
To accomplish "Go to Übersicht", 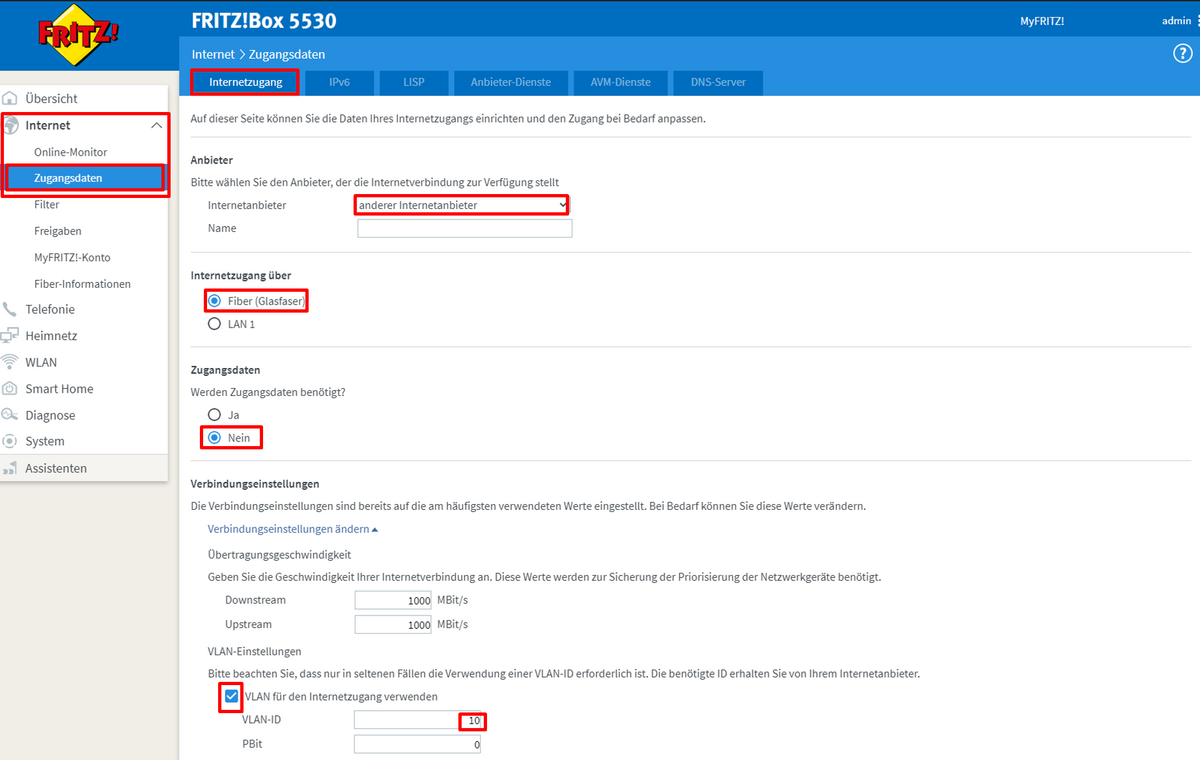I will pos(51,98).
